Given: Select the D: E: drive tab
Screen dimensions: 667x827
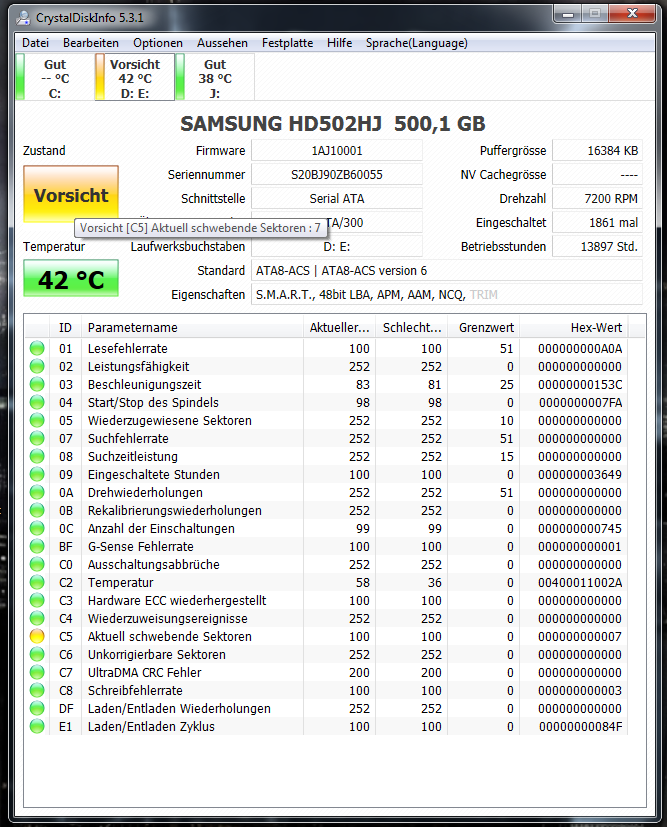Looking at the screenshot, I should pyautogui.click(x=135, y=78).
